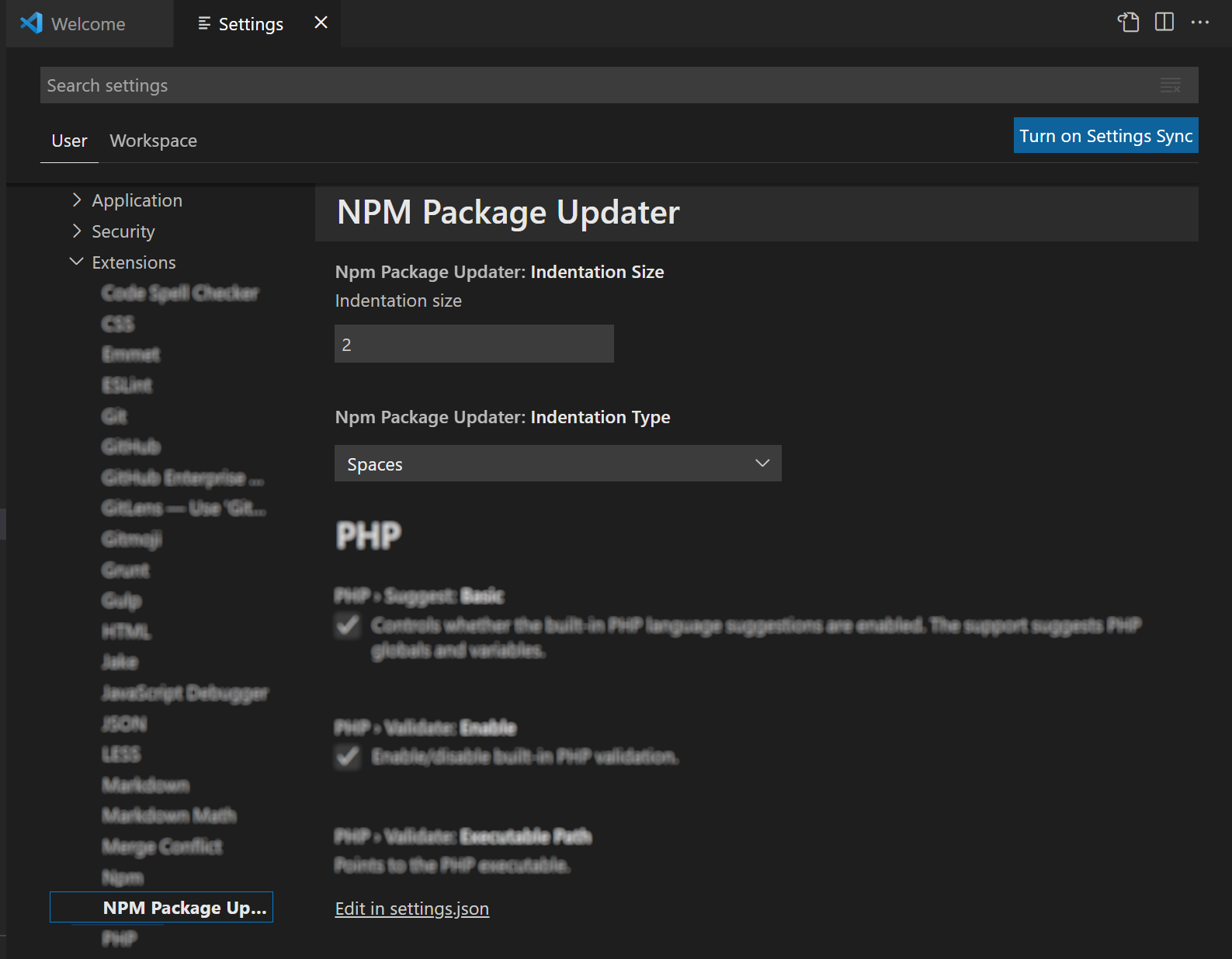Screen dimensions: 1232x959
Task: Collapse the Extensions tree chevron
Action: 76,262
